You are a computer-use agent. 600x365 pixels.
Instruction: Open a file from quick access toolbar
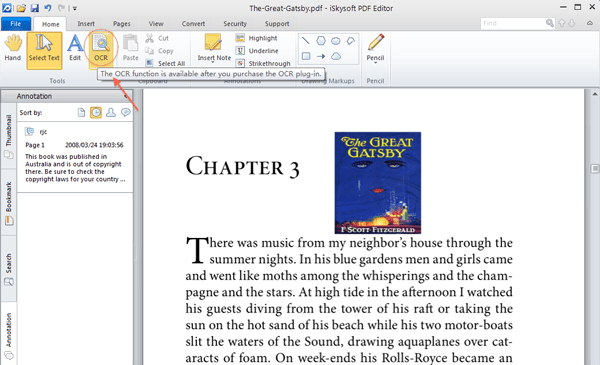pos(21,8)
